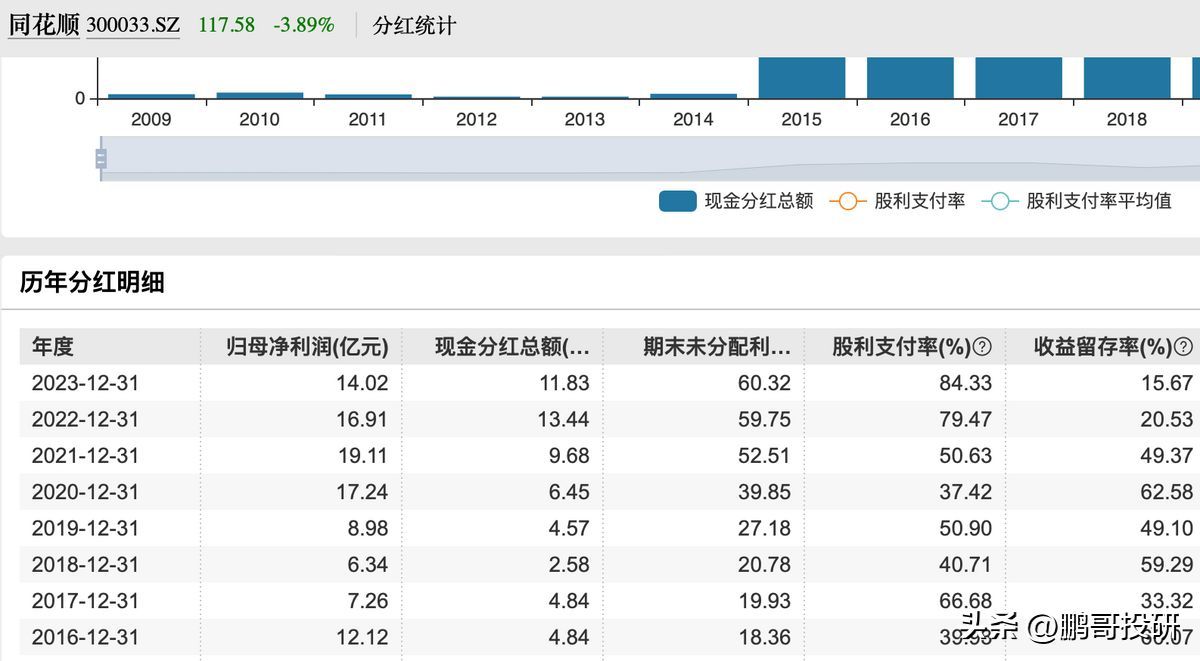
Task: Click the 2017 bar in chart
Action: point(1018,78)
